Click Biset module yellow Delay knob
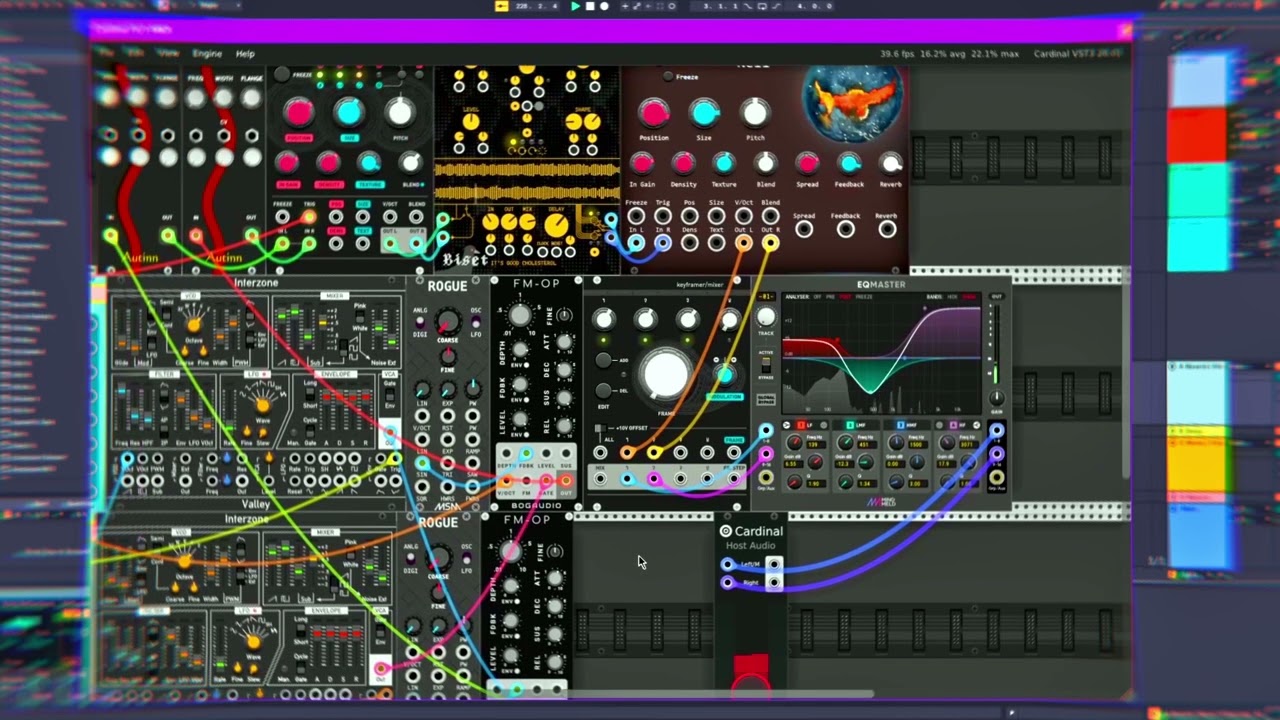The image size is (1280, 720). pyautogui.click(x=557, y=225)
